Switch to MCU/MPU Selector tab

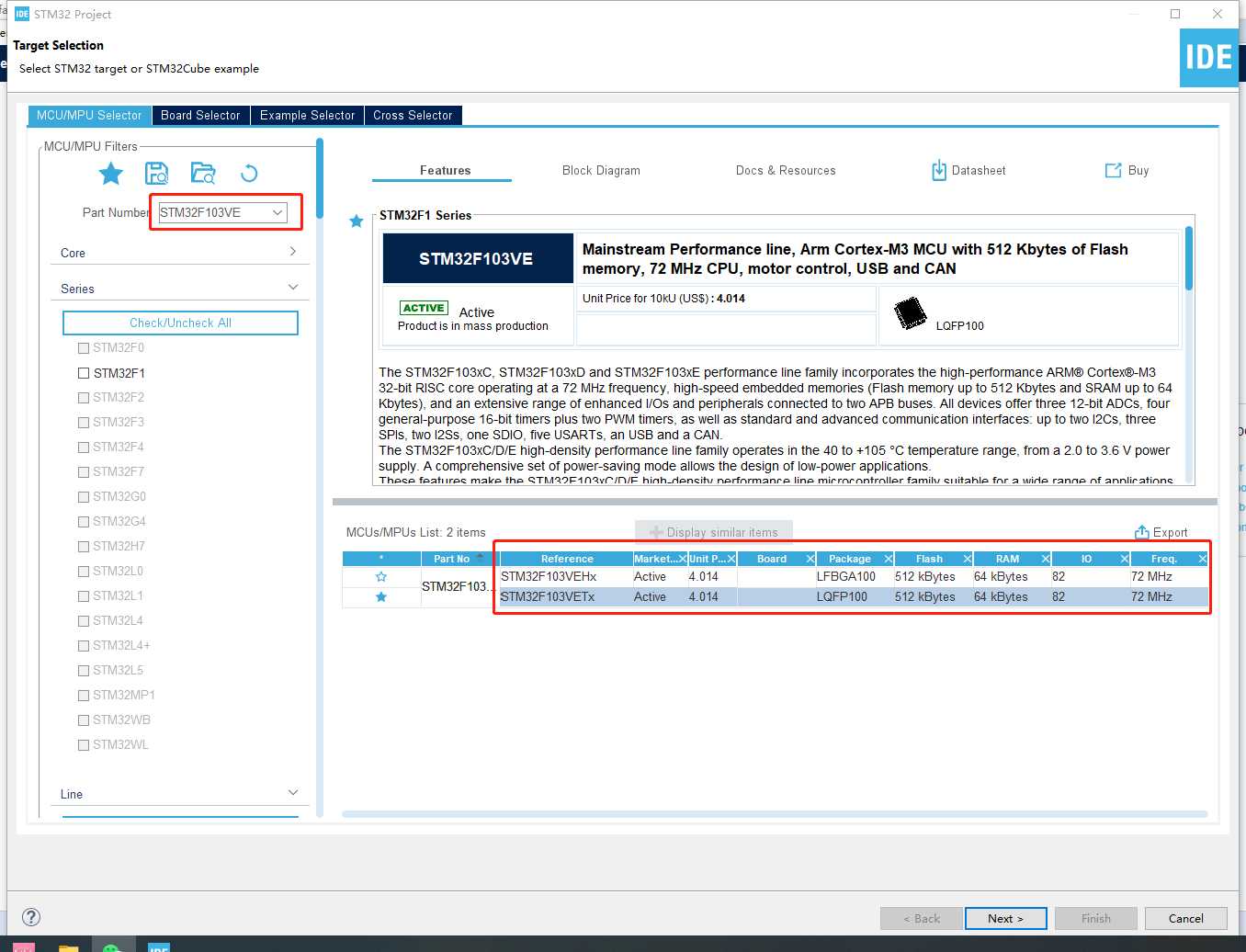point(89,115)
